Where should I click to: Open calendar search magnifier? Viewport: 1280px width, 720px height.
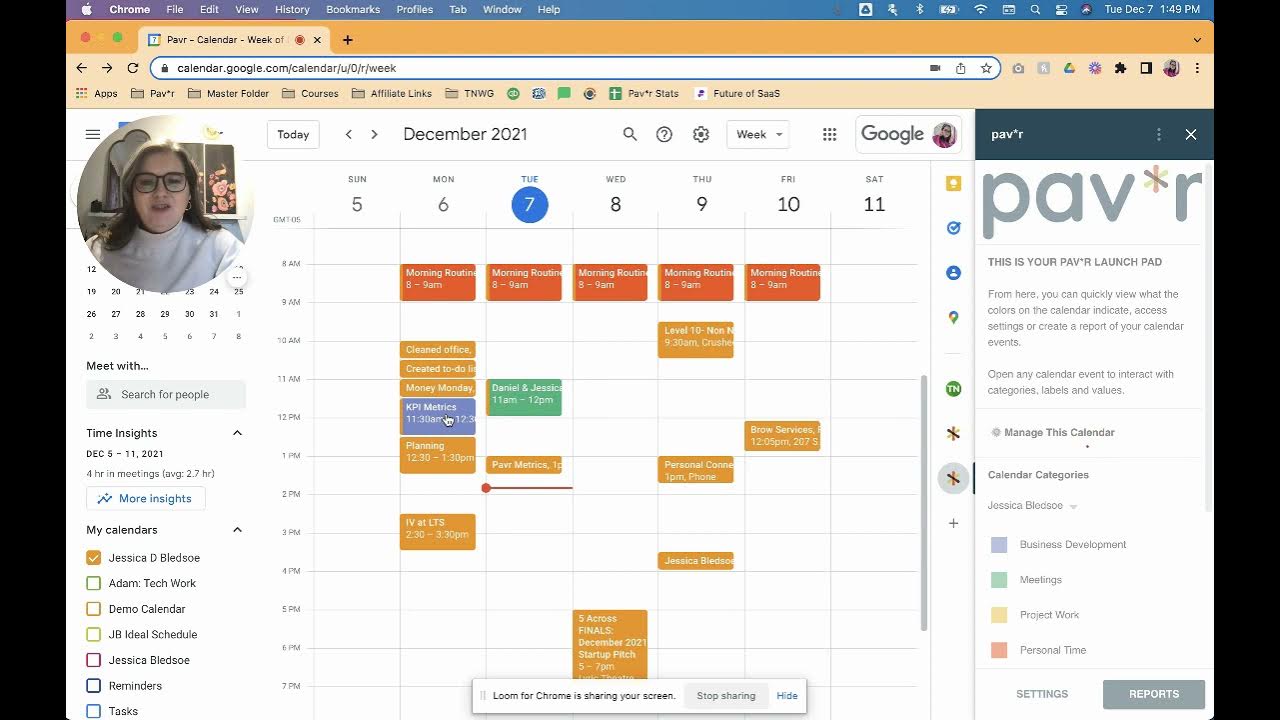[x=630, y=134]
